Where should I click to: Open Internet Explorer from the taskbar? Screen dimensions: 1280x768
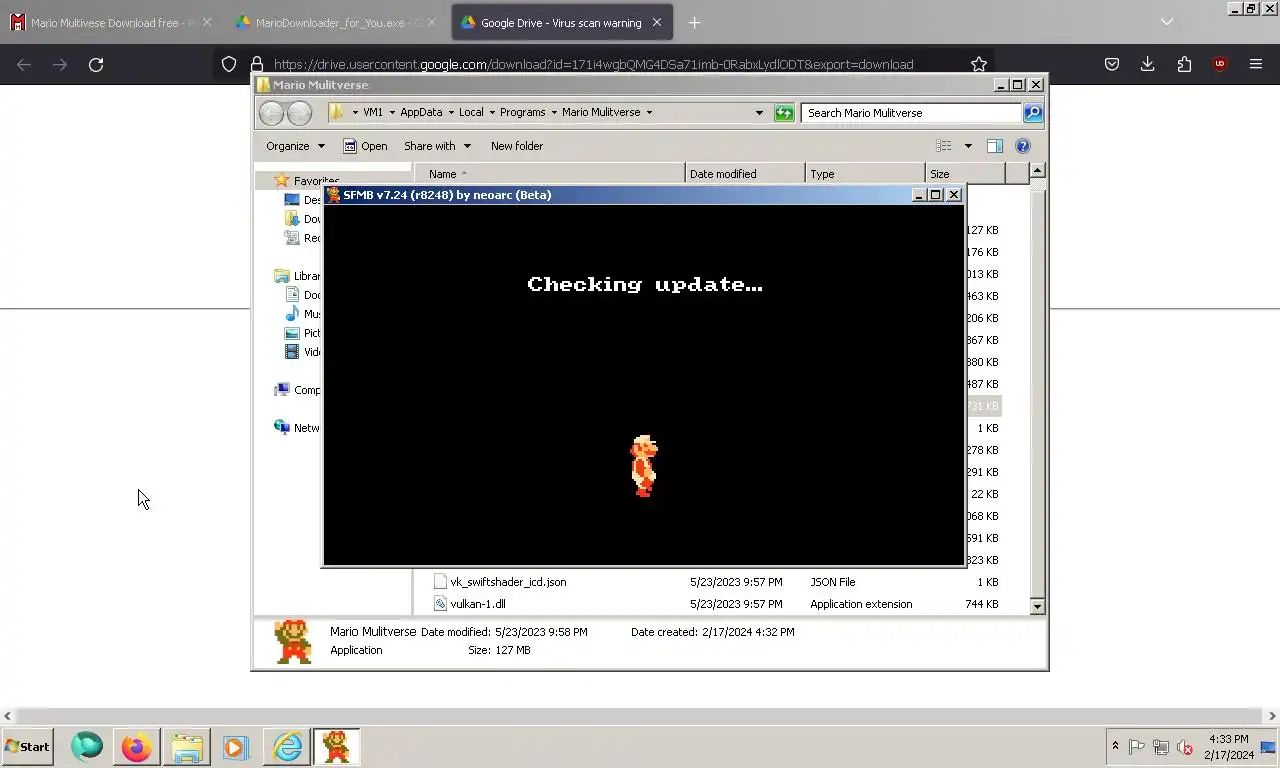(287, 747)
